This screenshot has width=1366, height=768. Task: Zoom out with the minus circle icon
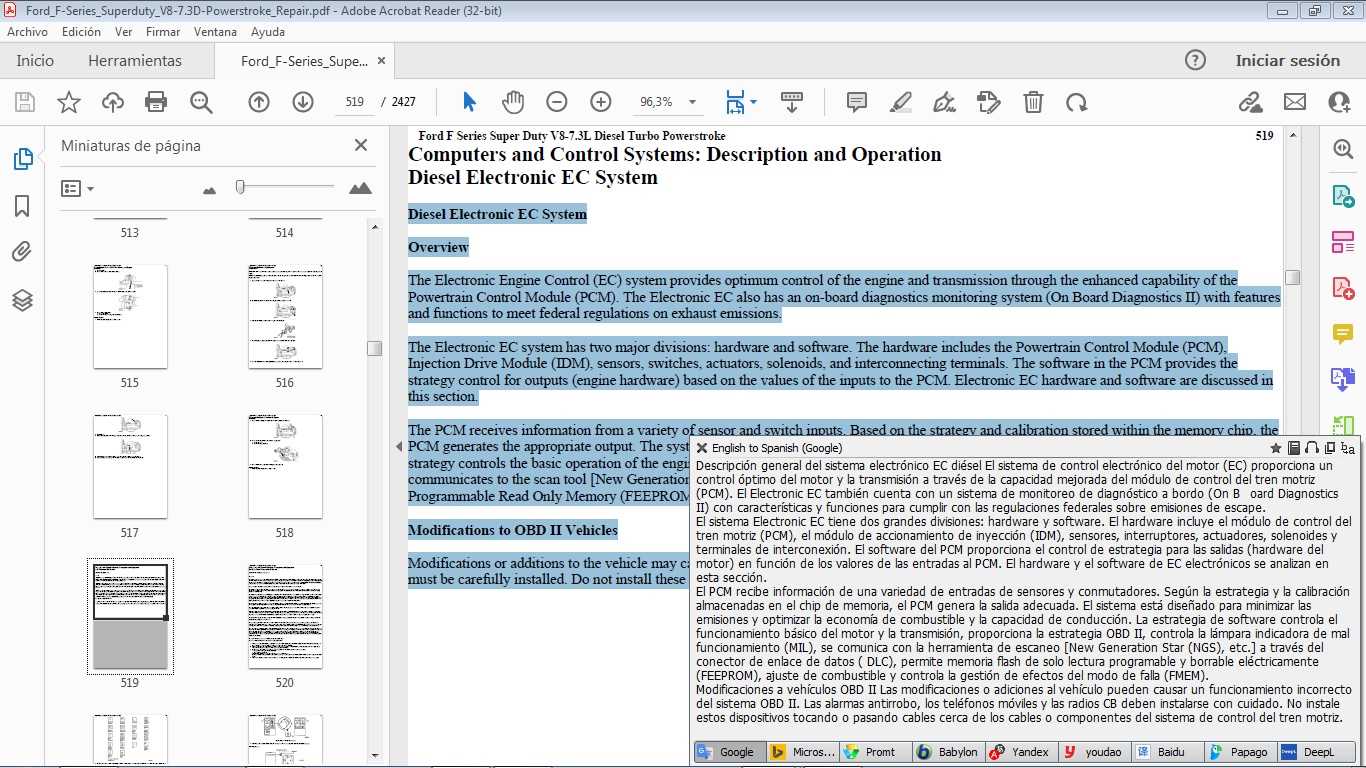coord(557,102)
